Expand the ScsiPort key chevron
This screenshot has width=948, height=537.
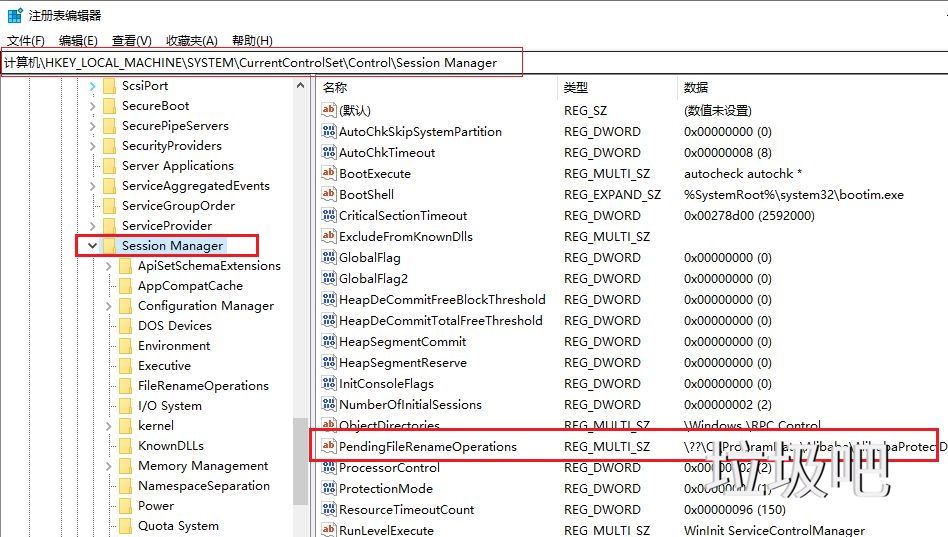[92, 86]
